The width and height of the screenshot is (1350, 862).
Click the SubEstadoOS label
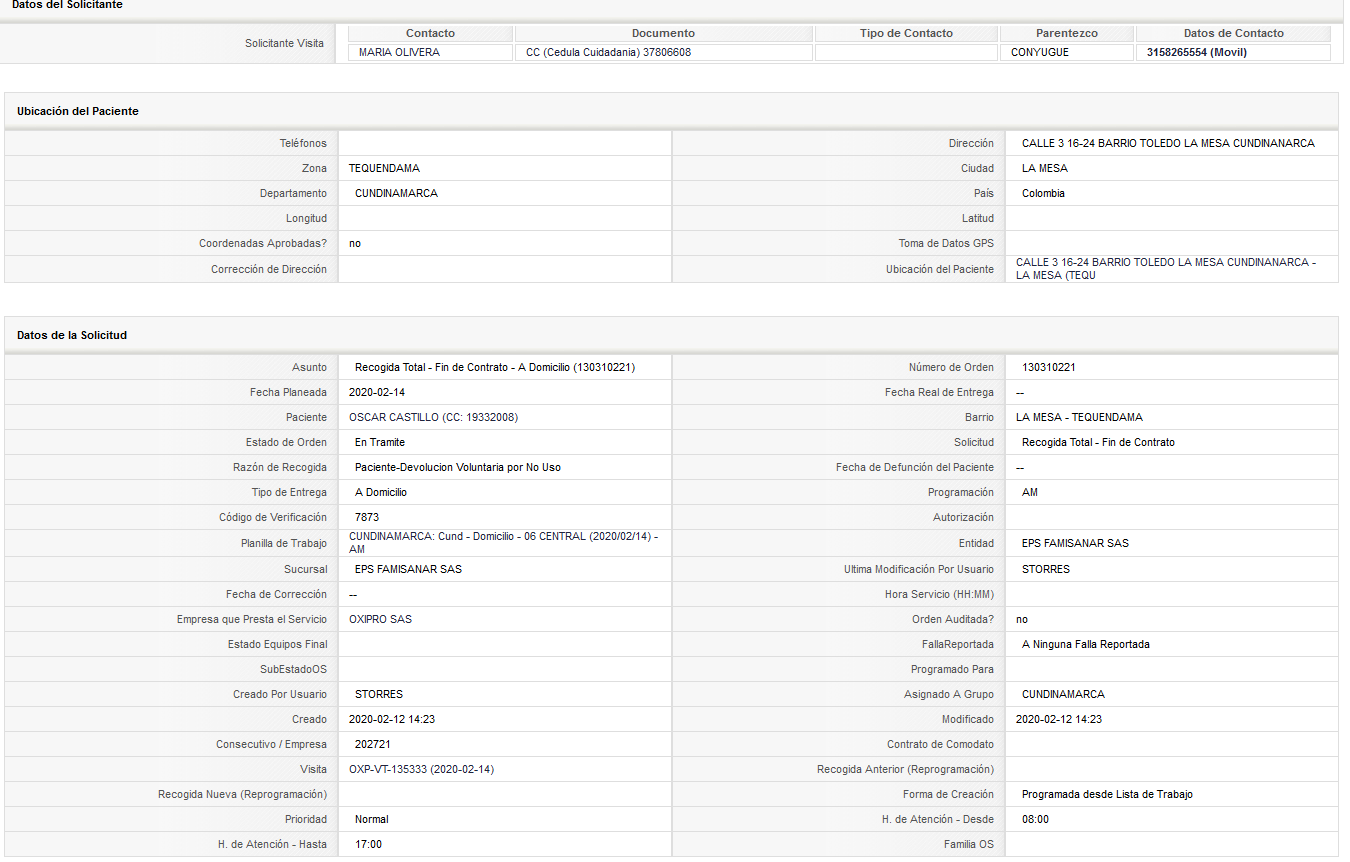coord(293,669)
